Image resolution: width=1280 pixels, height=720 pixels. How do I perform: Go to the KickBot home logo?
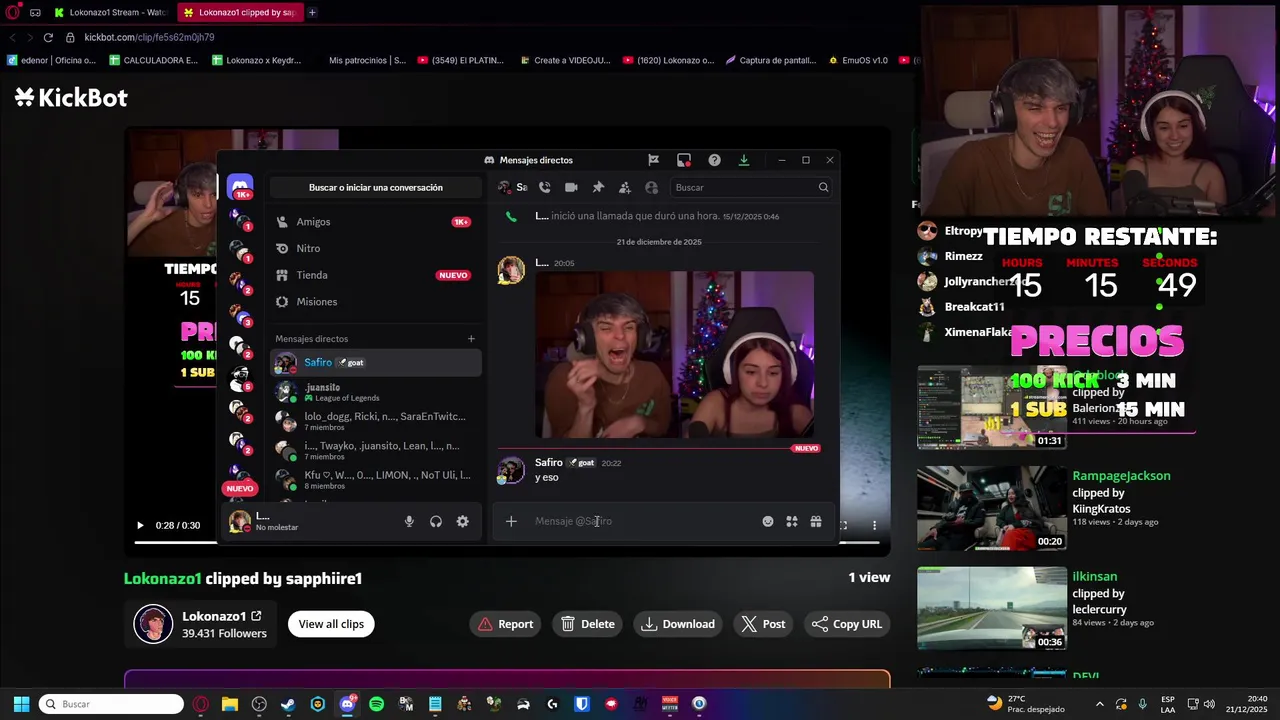point(71,97)
